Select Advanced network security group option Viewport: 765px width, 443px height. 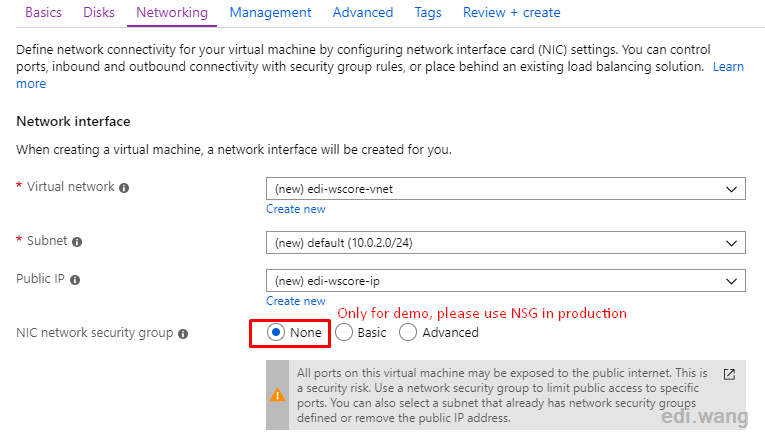408,332
